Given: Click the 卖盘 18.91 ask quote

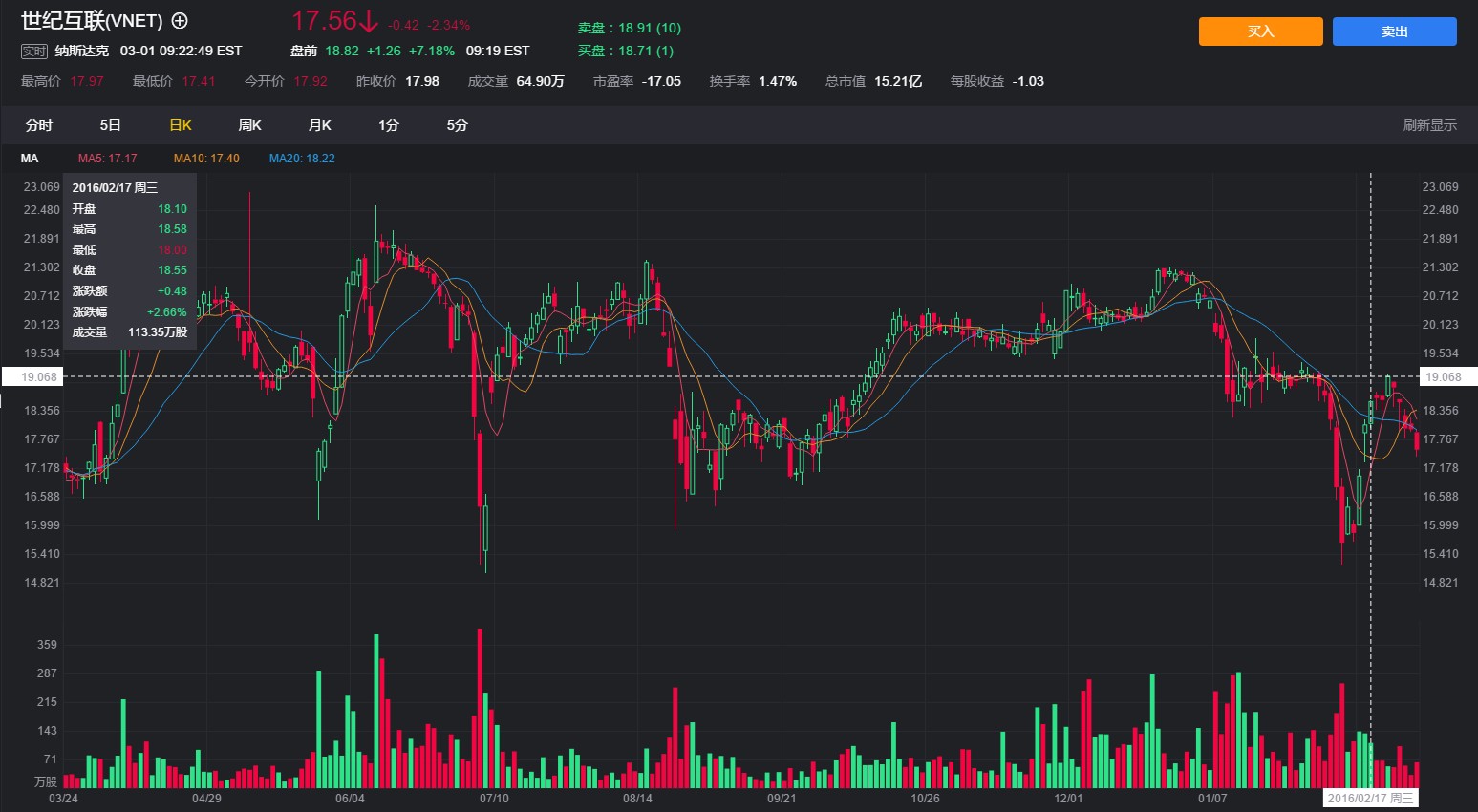Looking at the screenshot, I should tap(629, 29).
